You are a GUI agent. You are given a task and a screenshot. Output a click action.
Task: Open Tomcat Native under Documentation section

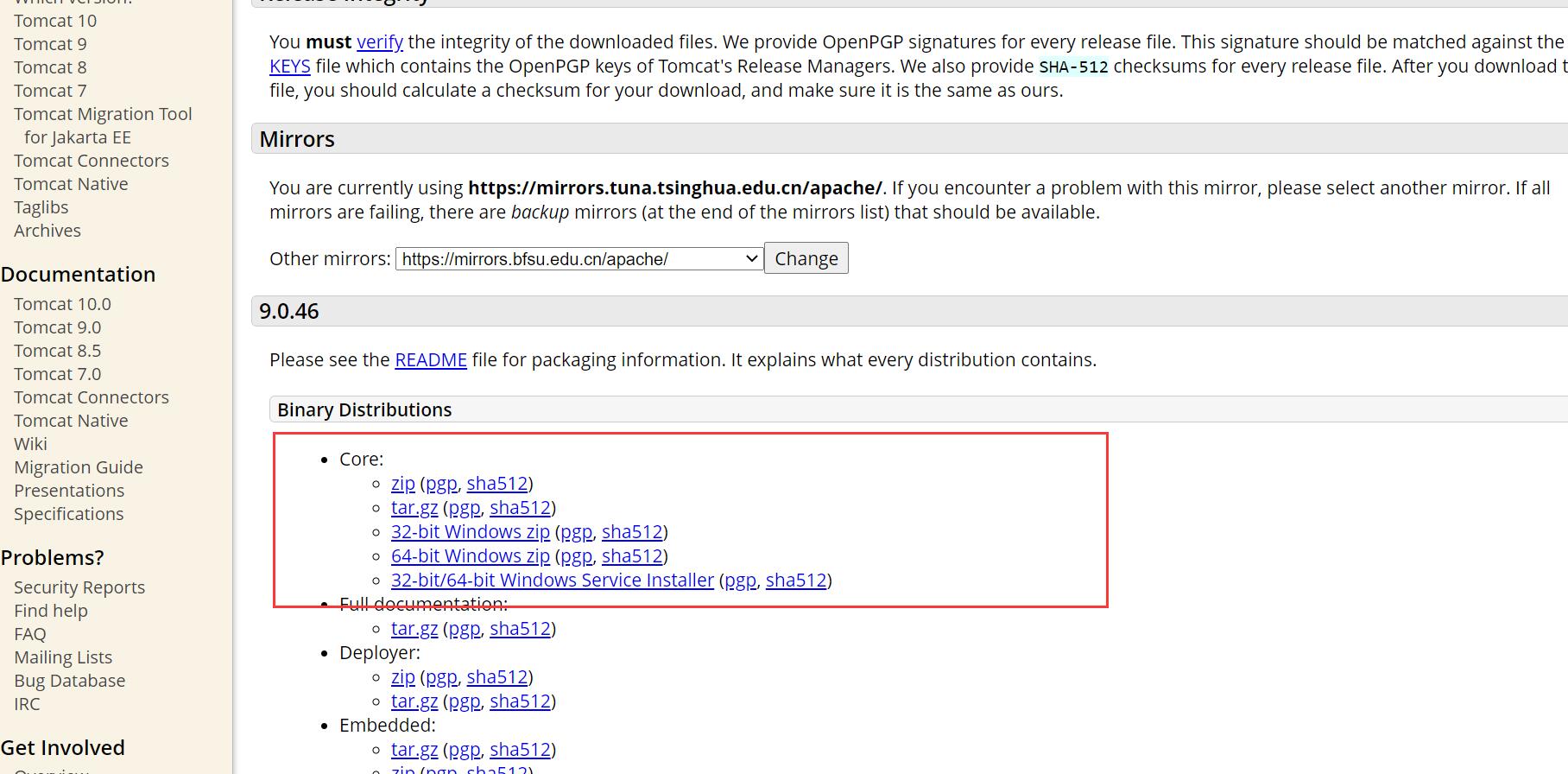coord(71,421)
